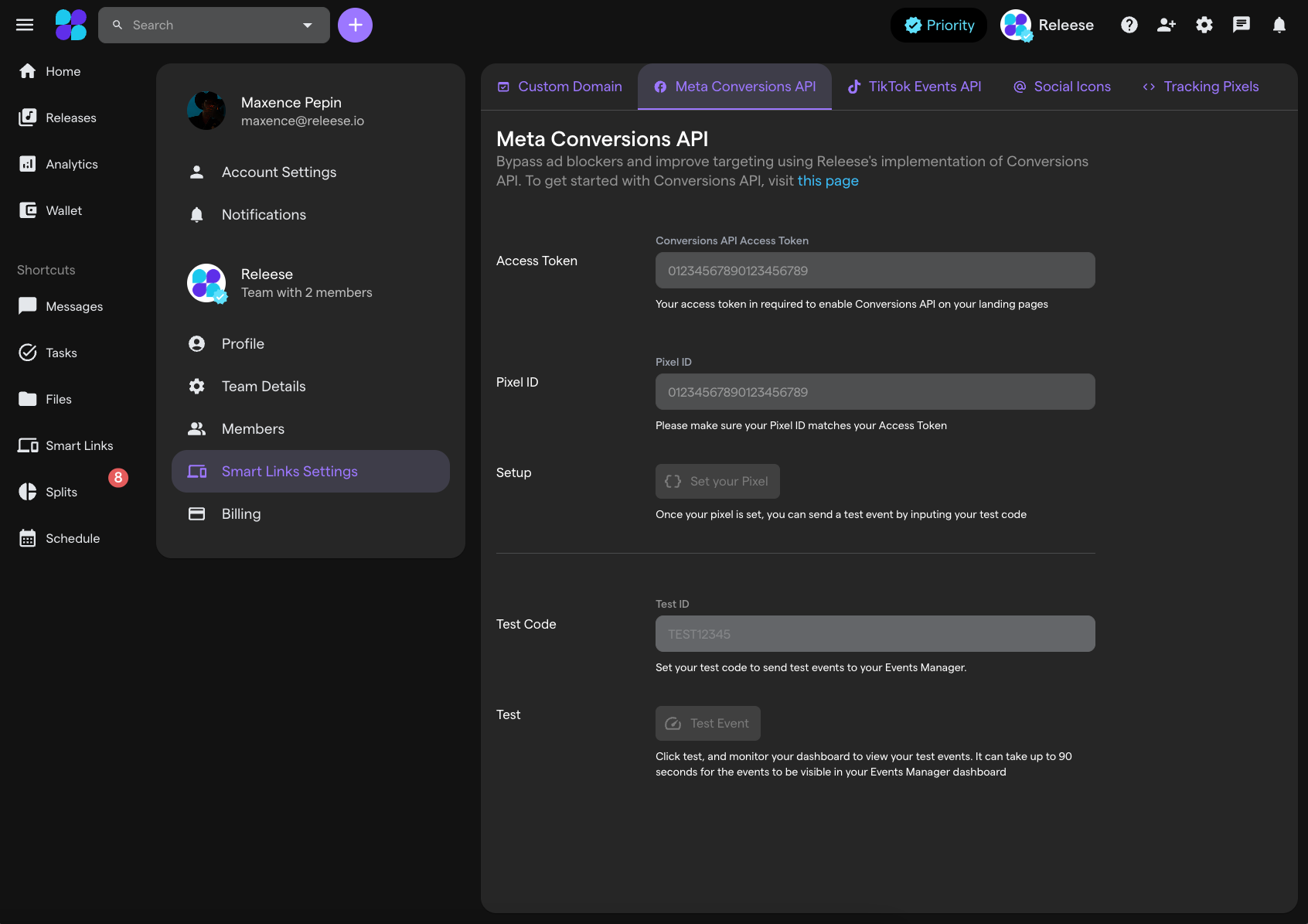Open Smart Links shortcut
The image size is (1308, 924).
[66, 445]
